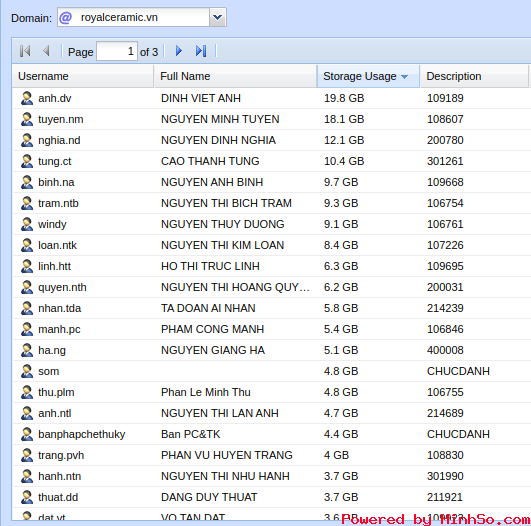The width and height of the screenshot is (531, 526).
Task: Sort by Full Name column header
Action: pyautogui.click(x=235, y=77)
